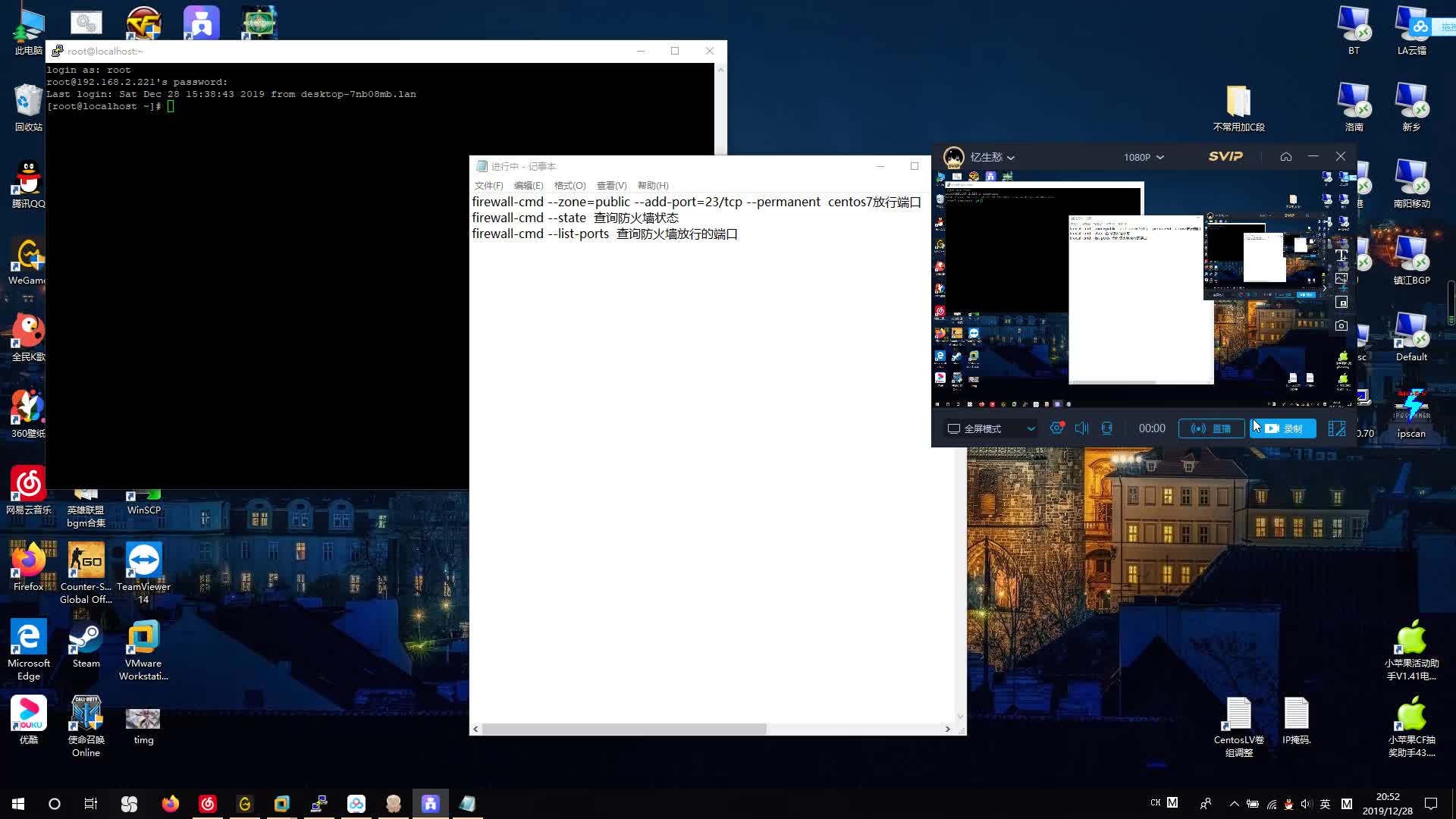Click the 00:00 timestamp playback control

1151,427
